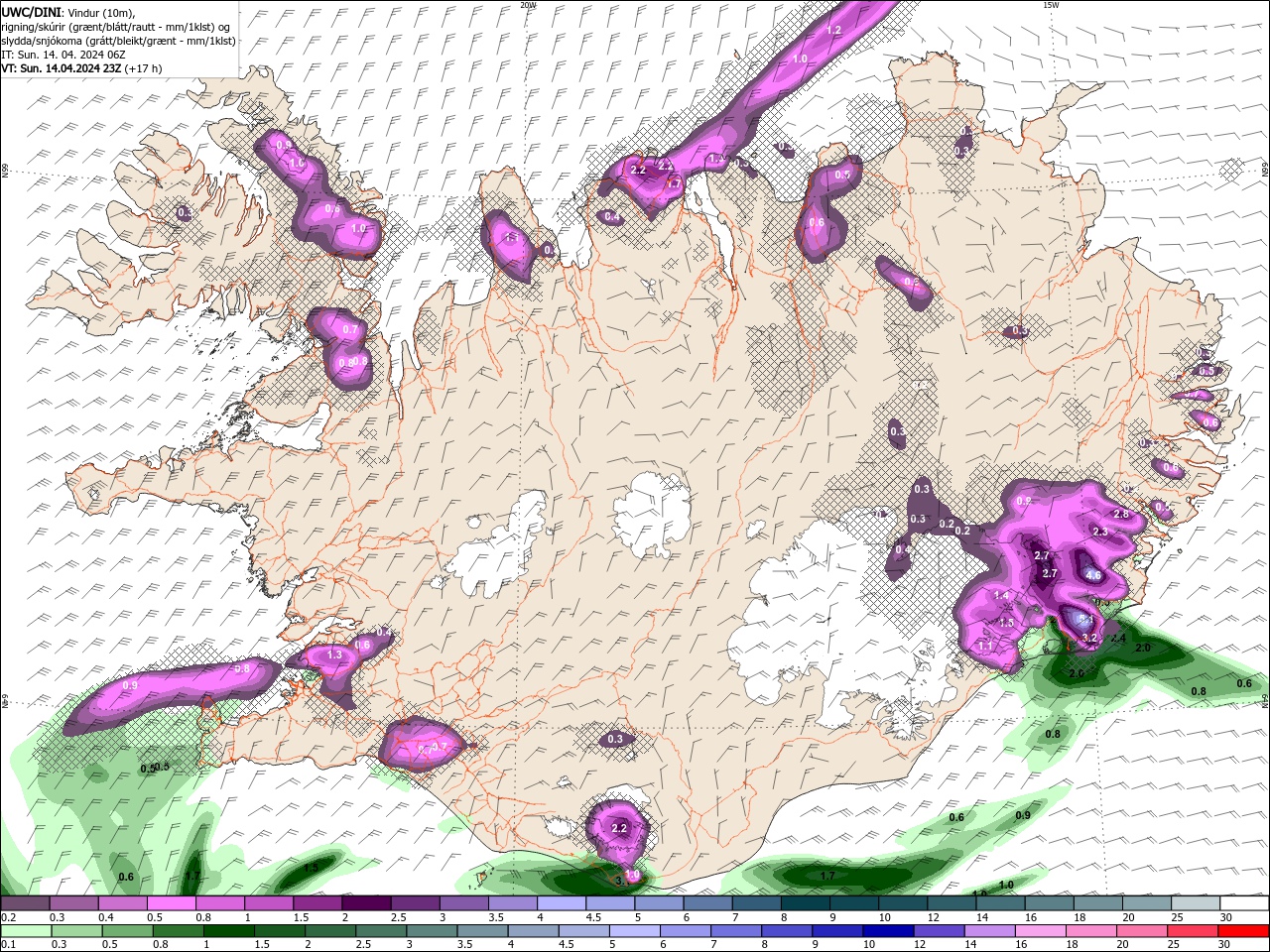Click the pink 16–18 rain legend swatch
Image resolution: width=1270 pixels, height=952 pixels.
(1041, 931)
